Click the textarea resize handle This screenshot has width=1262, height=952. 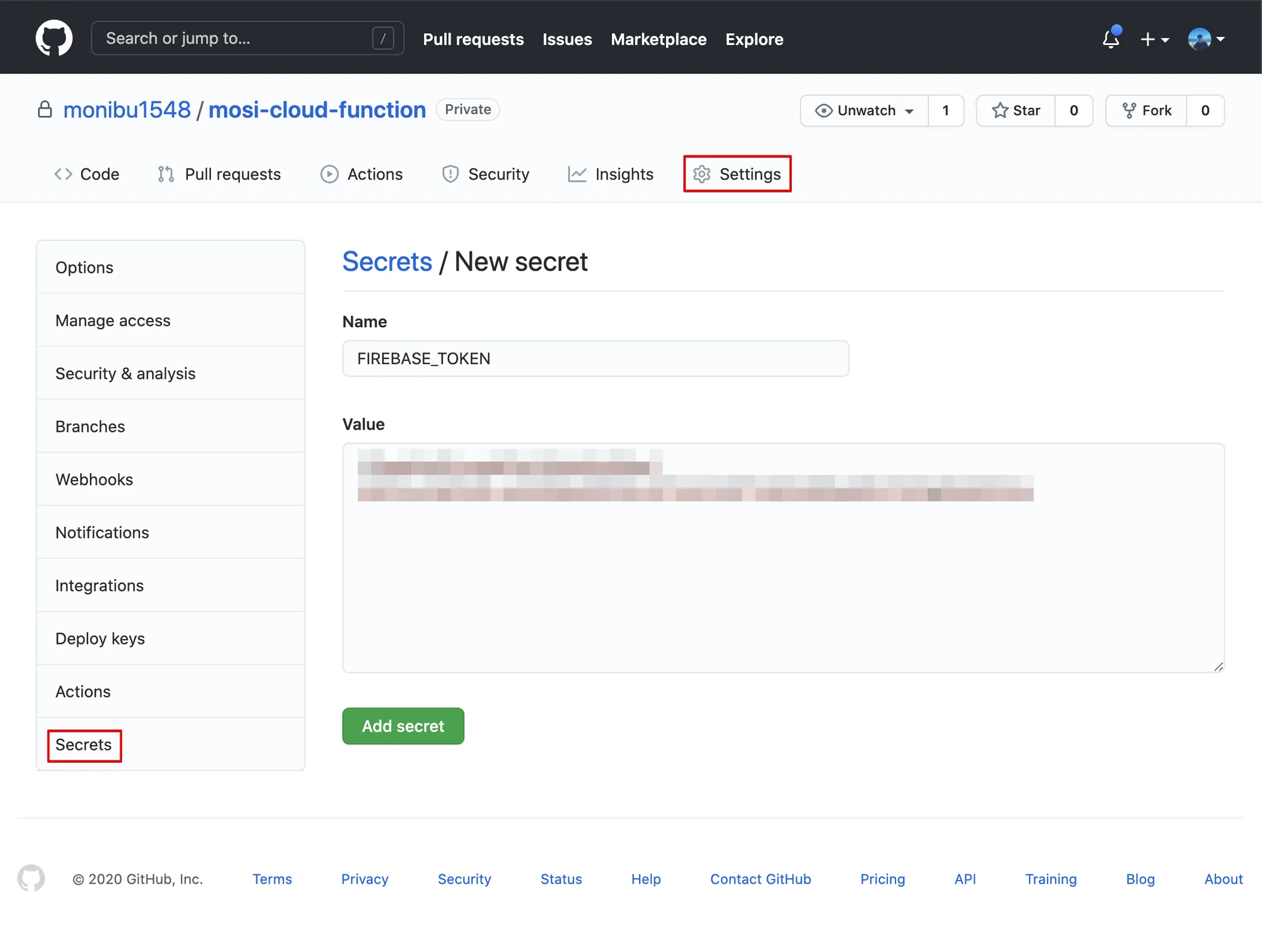click(x=1218, y=667)
